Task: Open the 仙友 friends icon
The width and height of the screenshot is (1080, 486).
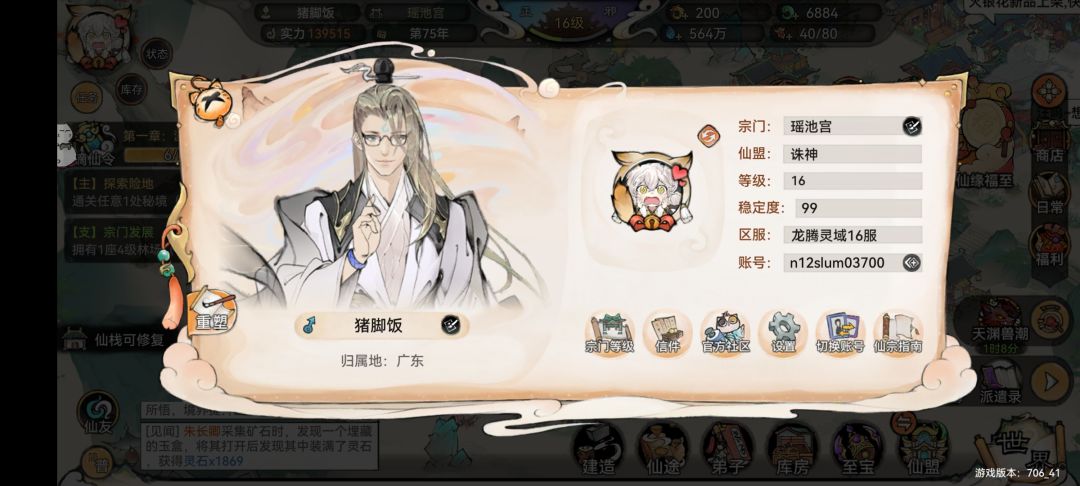Action: click(98, 414)
